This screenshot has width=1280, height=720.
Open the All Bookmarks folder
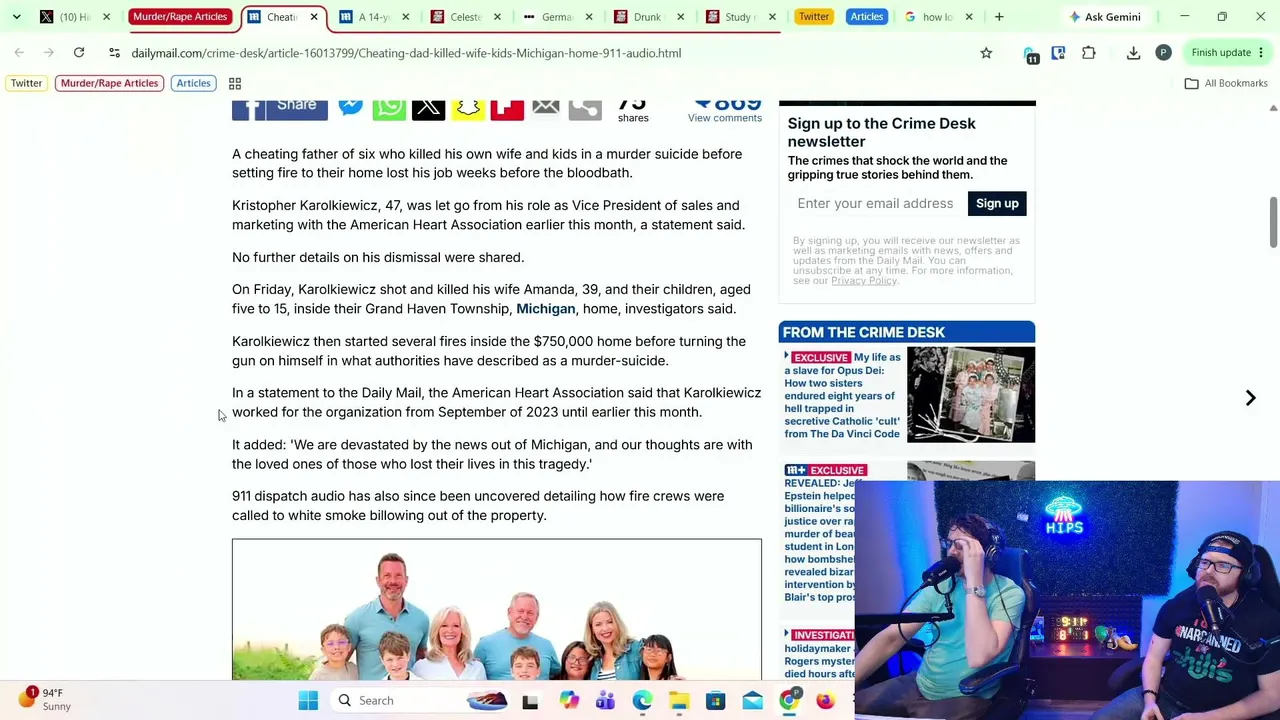(x=1226, y=84)
